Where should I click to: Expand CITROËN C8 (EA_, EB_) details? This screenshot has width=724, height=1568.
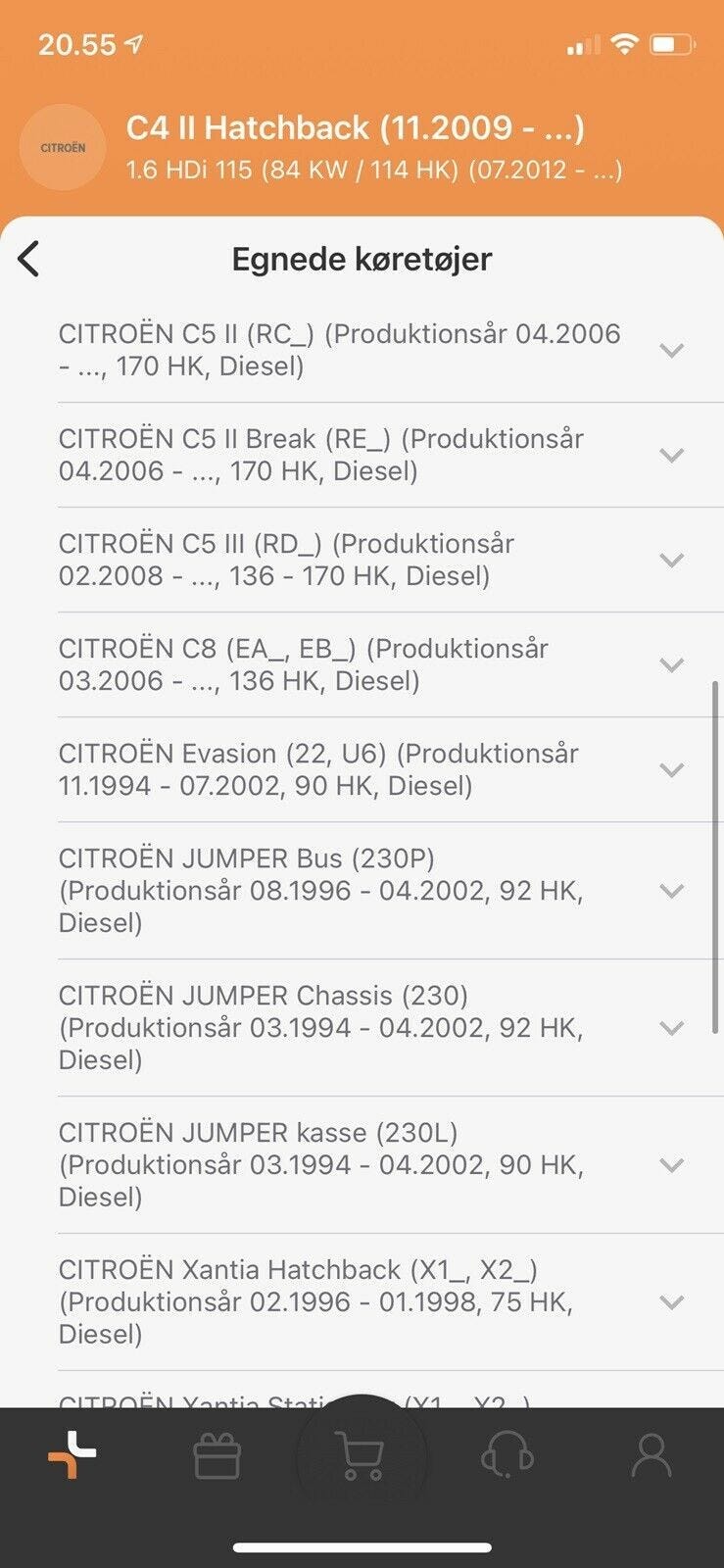coord(671,664)
